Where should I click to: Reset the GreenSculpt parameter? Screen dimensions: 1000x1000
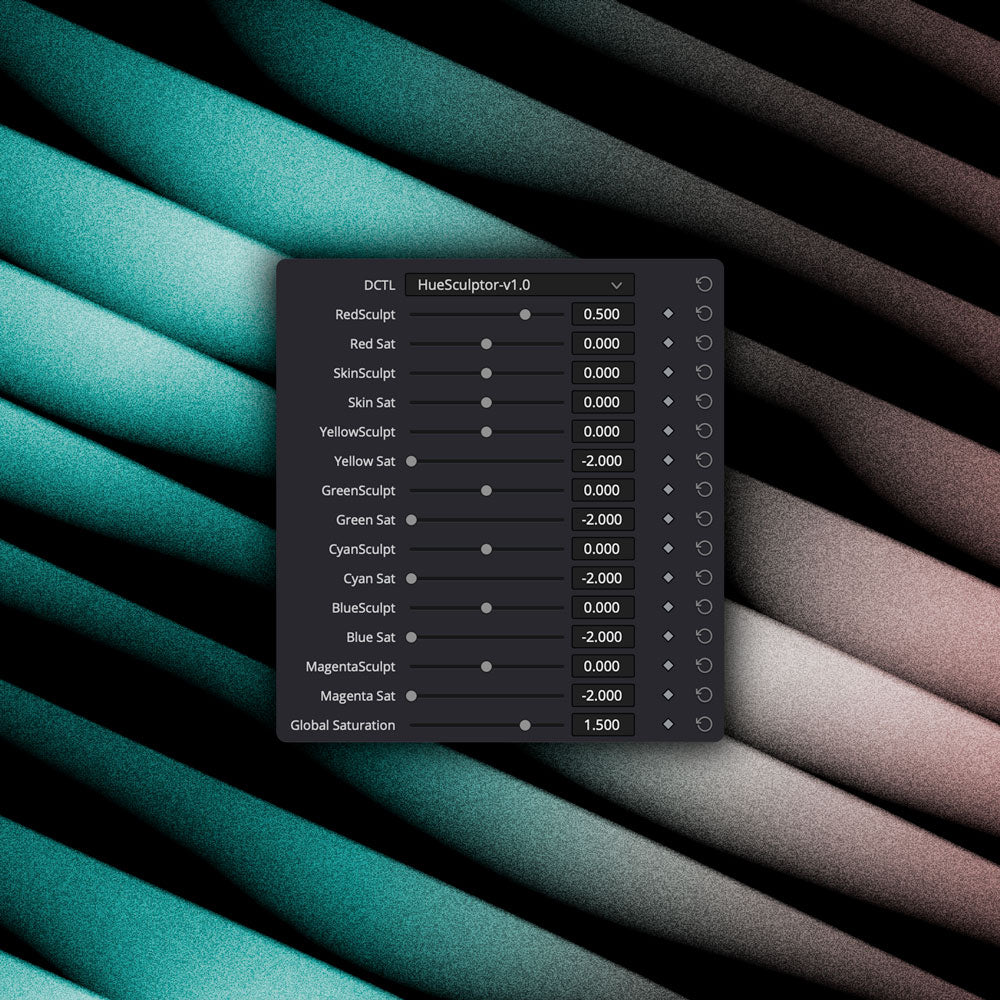[703, 490]
